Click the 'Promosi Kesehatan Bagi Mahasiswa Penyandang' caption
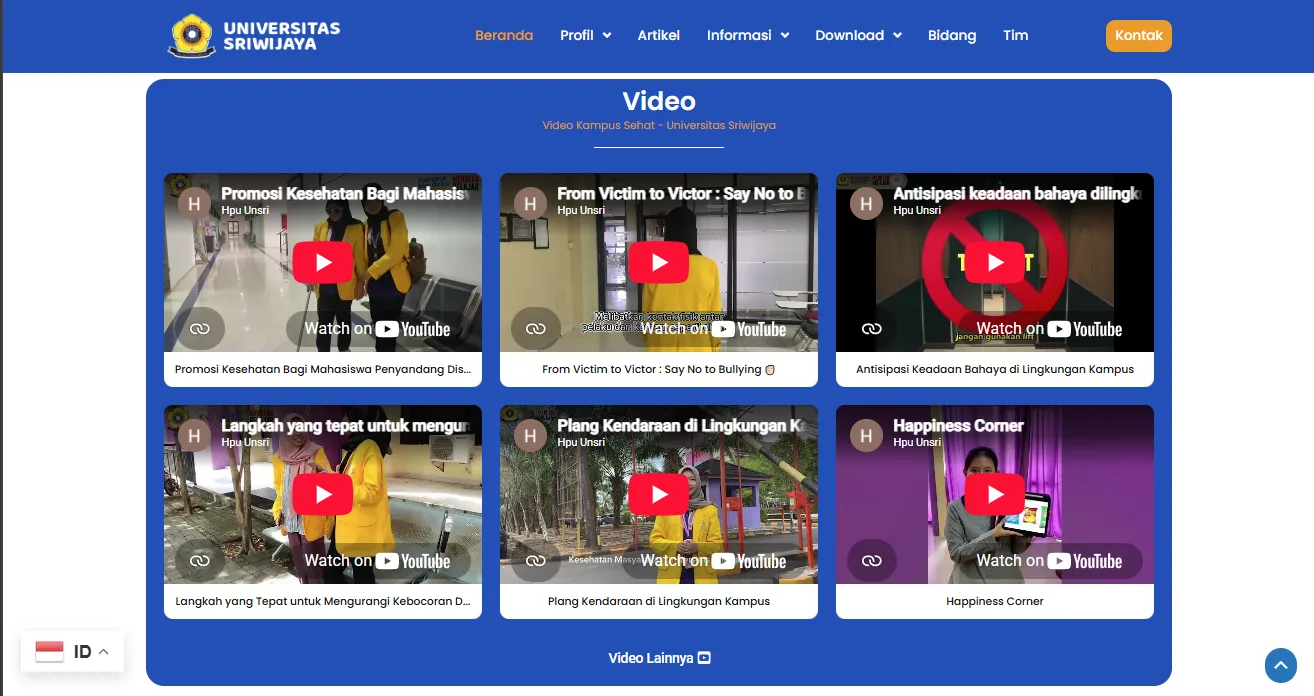The height and width of the screenshot is (696, 1314). pos(323,369)
